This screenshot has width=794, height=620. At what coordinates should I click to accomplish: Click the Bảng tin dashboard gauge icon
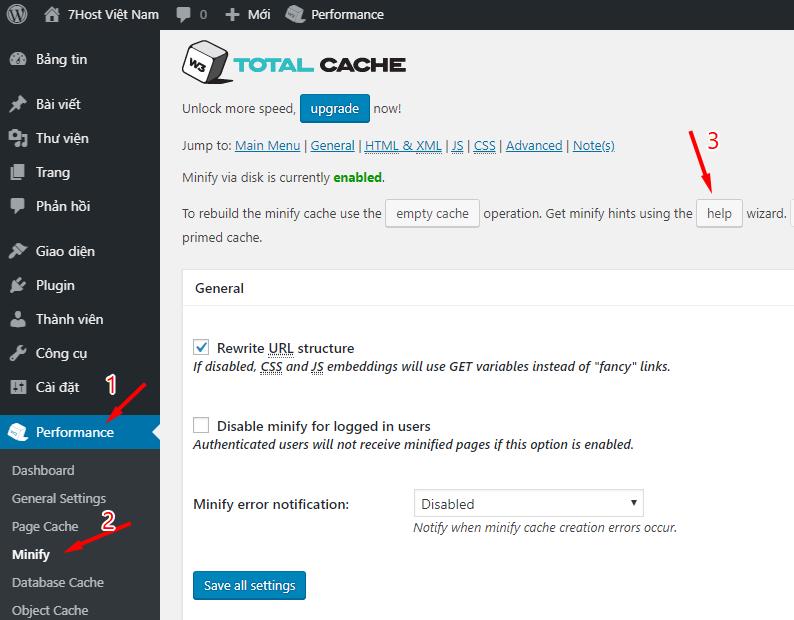(x=18, y=59)
